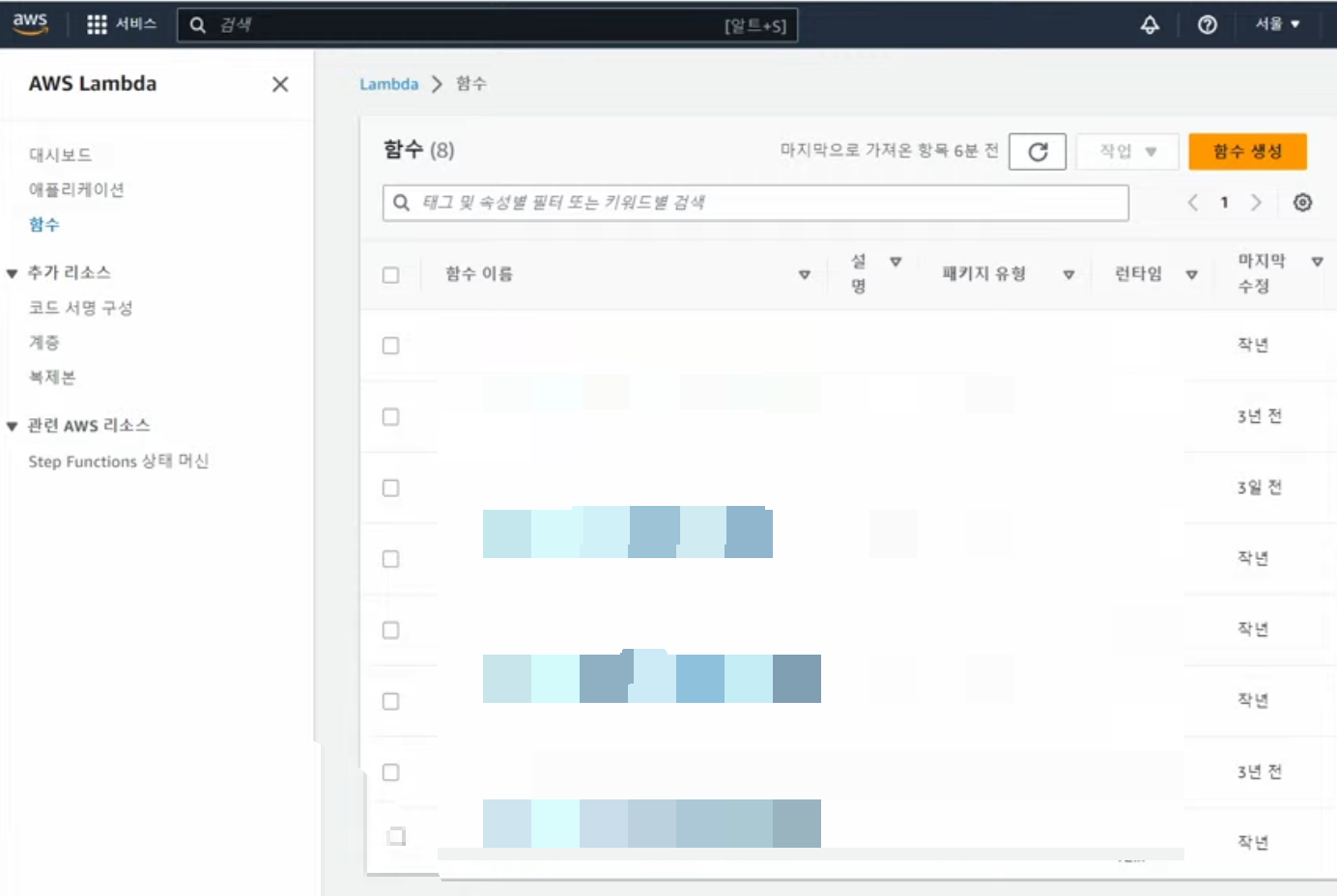Refresh the function list
Viewport: 1337px width, 896px height.
click(1038, 152)
